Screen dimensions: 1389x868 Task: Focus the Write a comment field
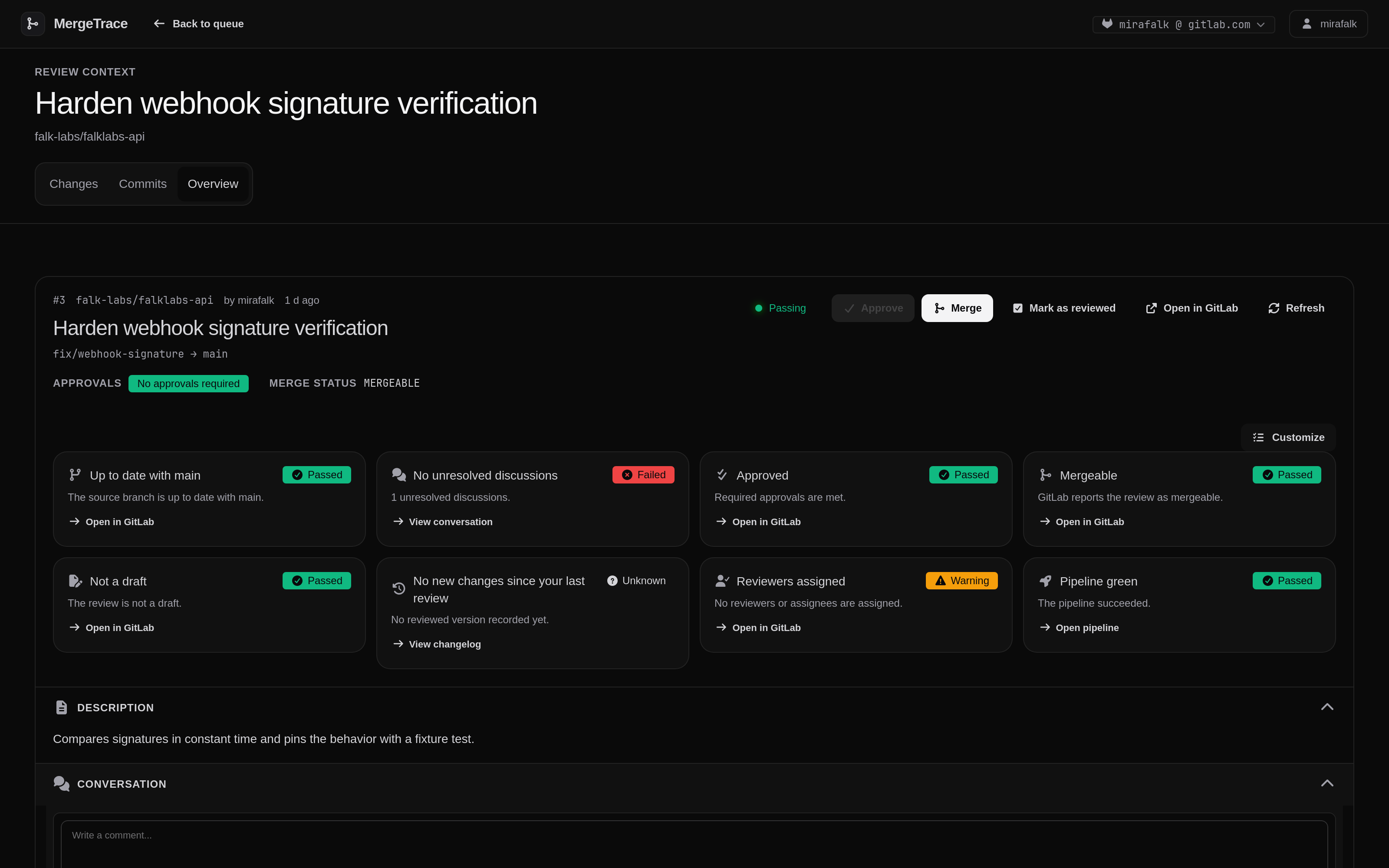(694, 844)
